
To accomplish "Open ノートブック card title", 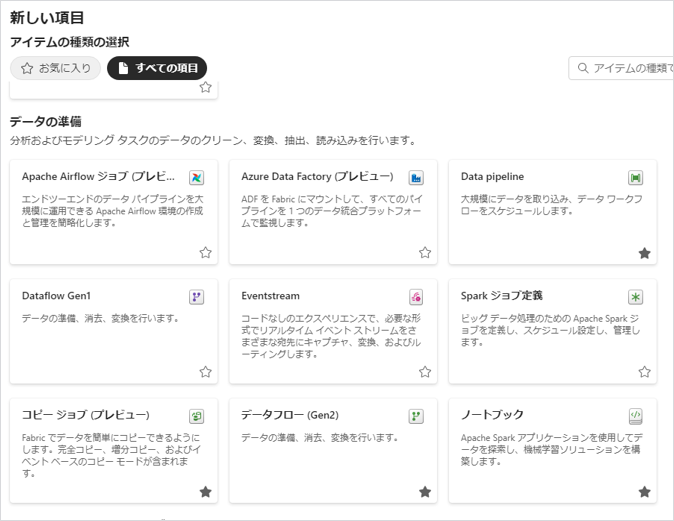I will coord(492,414).
